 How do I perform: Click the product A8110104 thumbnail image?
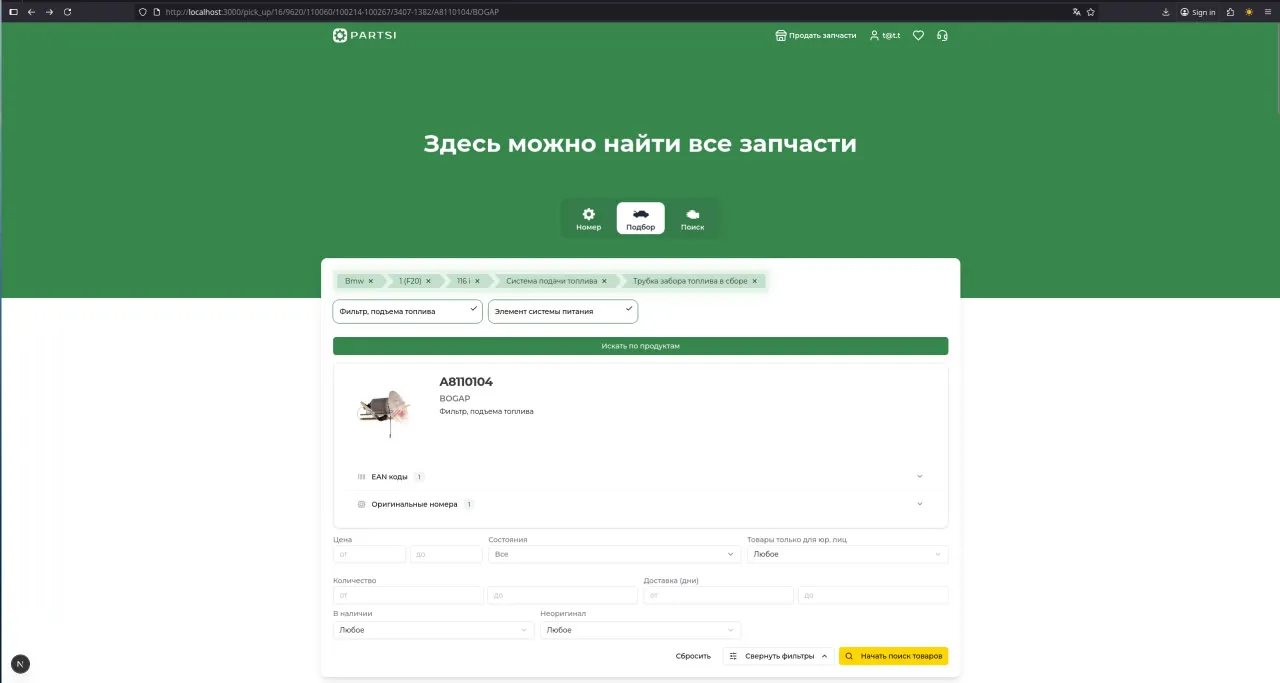tap(383, 409)
